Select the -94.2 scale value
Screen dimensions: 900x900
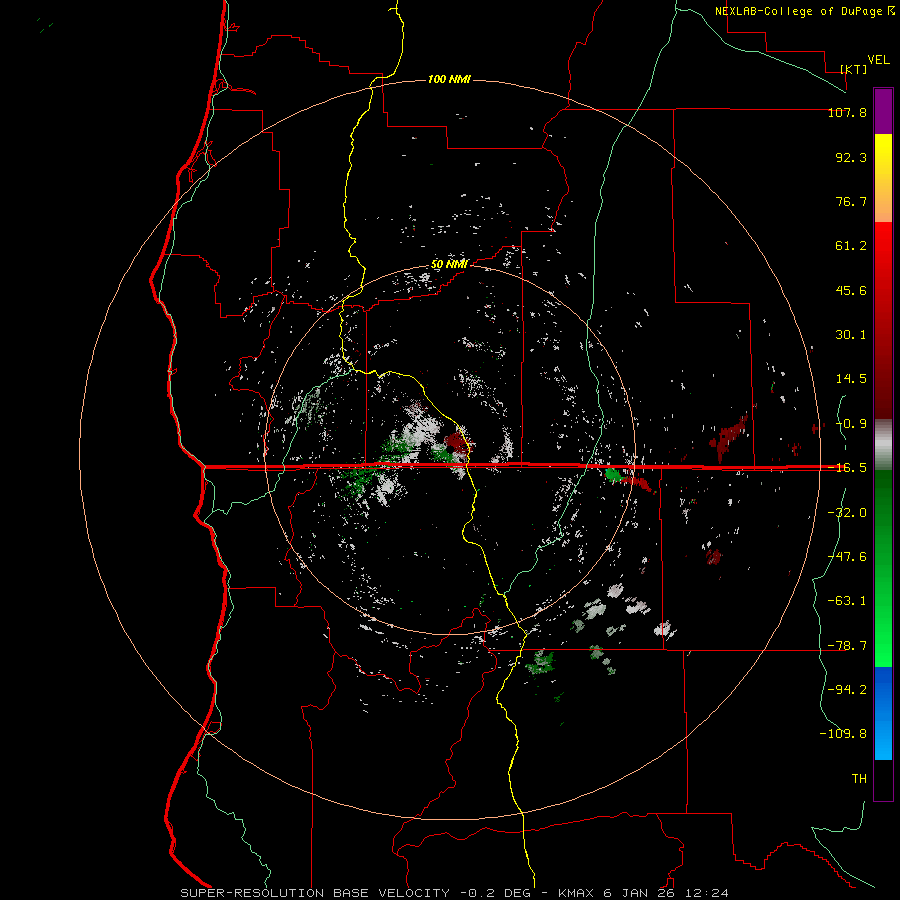pyautogui.click(x=847, y=689)
